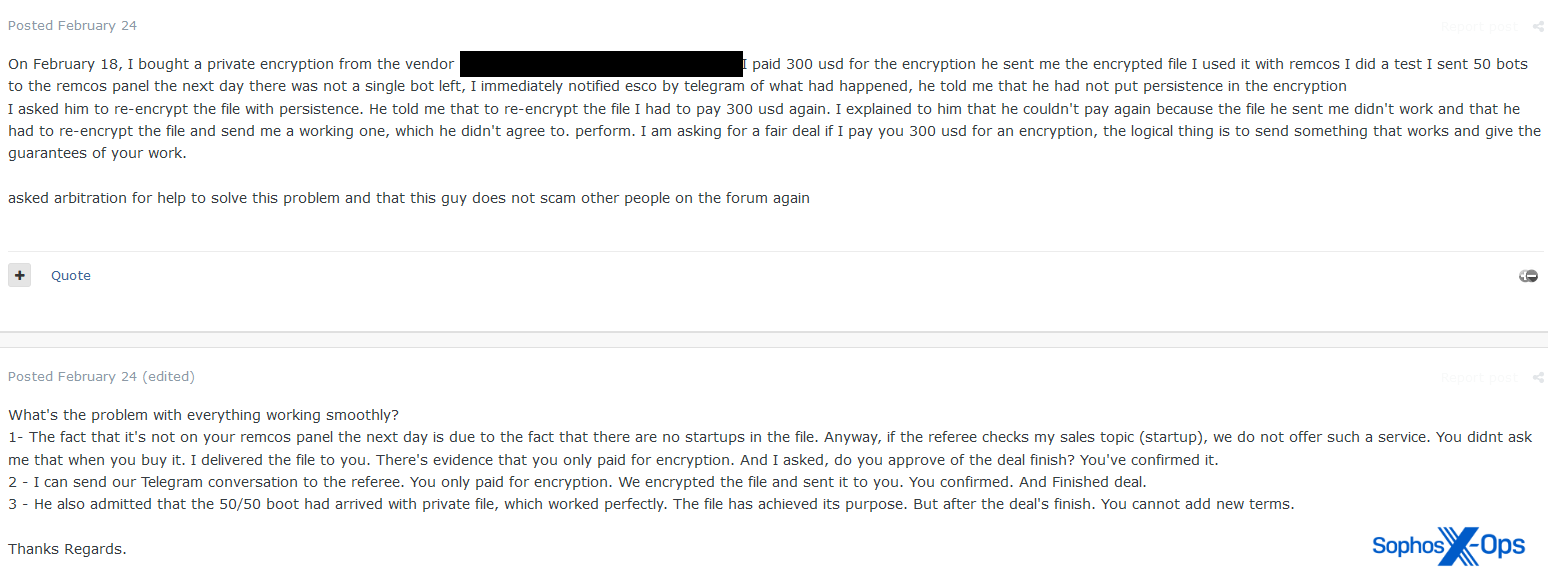The image size is (1548, 578).
Task: Click the Report post icon area on the bottom post
Action: tap(1478, 377)
